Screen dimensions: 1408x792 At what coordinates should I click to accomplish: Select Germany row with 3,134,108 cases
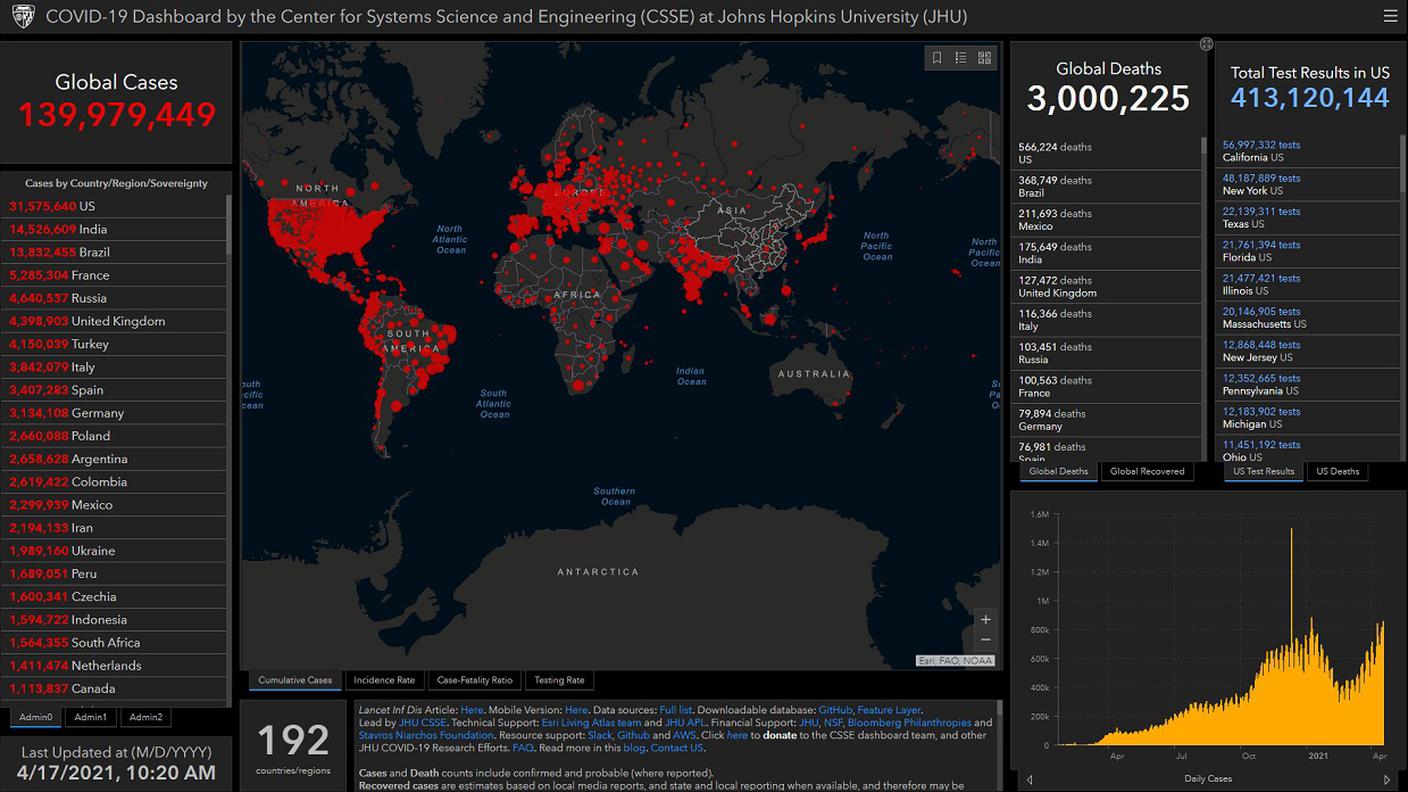pyautogui.click(x=114, y=413)
